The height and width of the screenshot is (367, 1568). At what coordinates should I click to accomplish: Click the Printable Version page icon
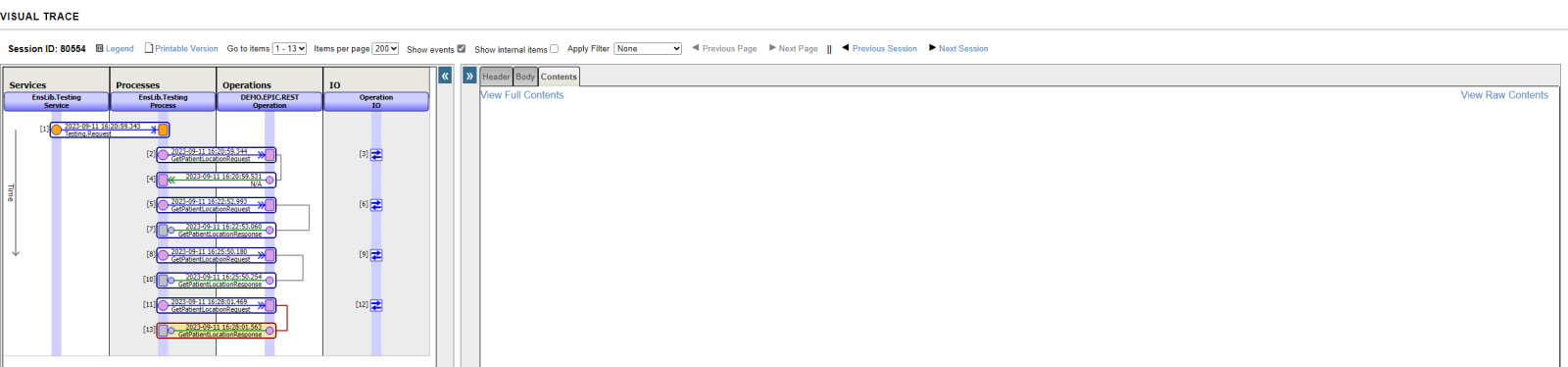tap(149, 48)
